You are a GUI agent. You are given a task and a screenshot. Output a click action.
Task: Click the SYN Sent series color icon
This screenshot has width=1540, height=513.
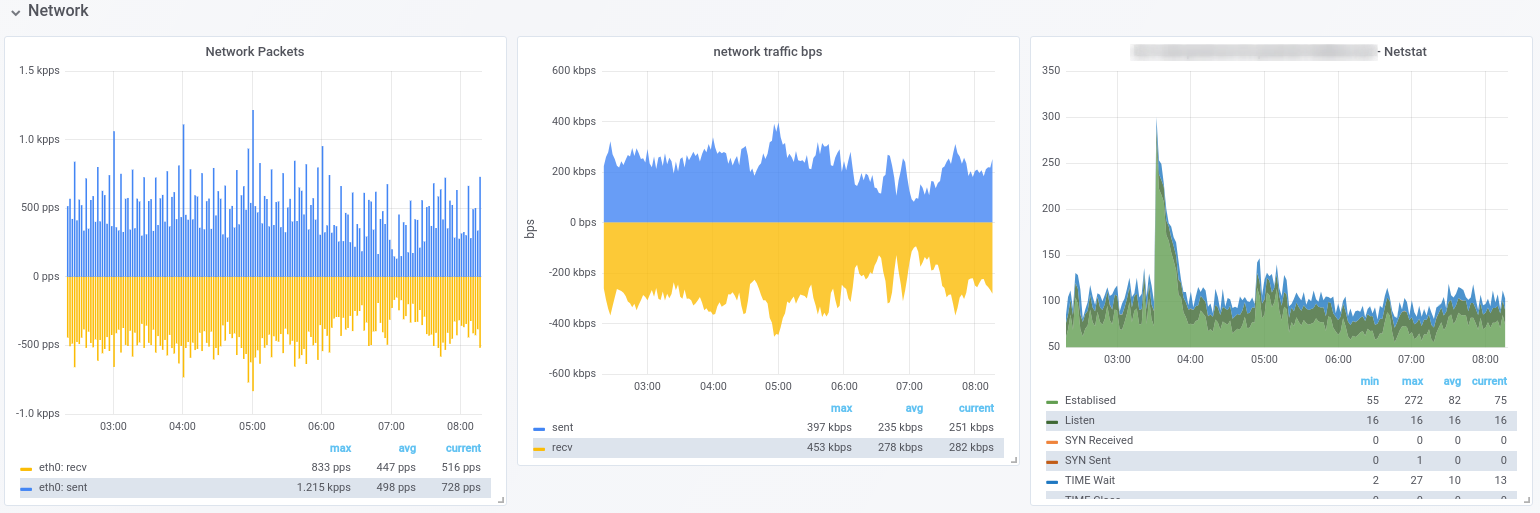click(1052, 461)
